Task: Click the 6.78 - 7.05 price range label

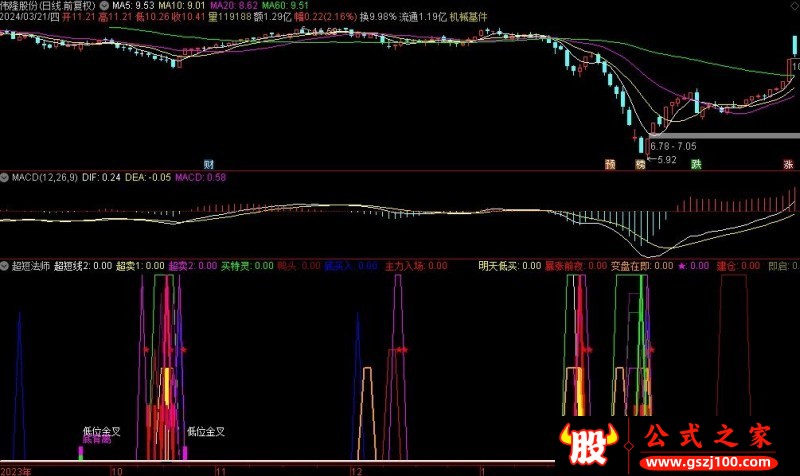Action: tap(673, 146)
